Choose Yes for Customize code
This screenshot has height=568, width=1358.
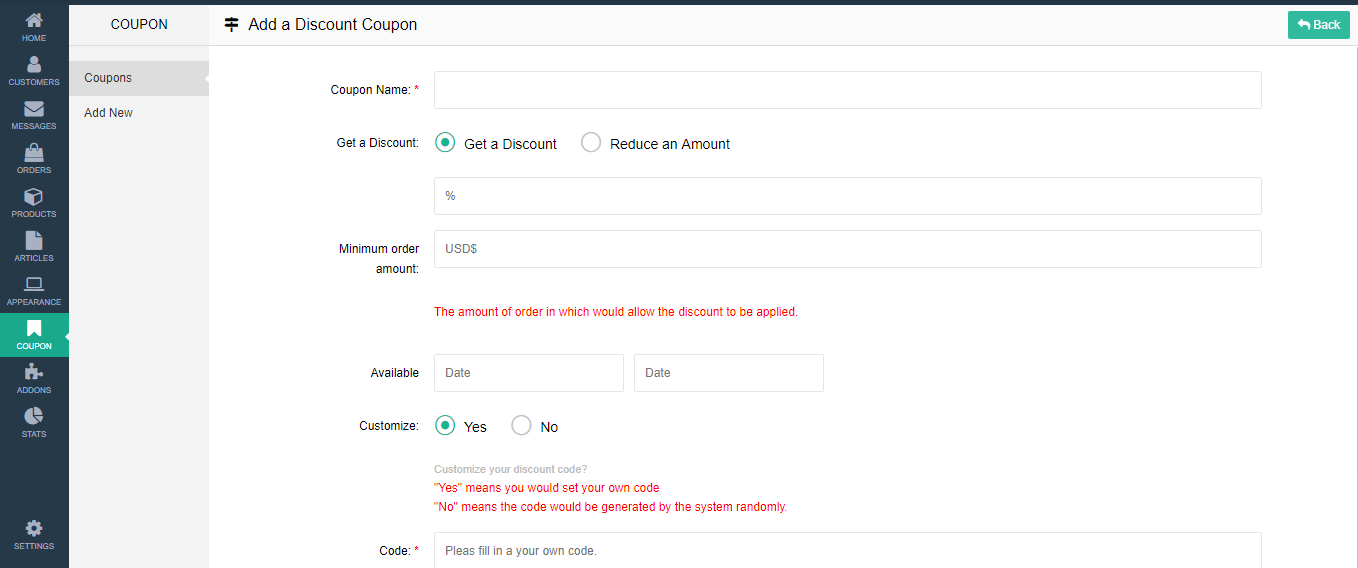(446, 426)
